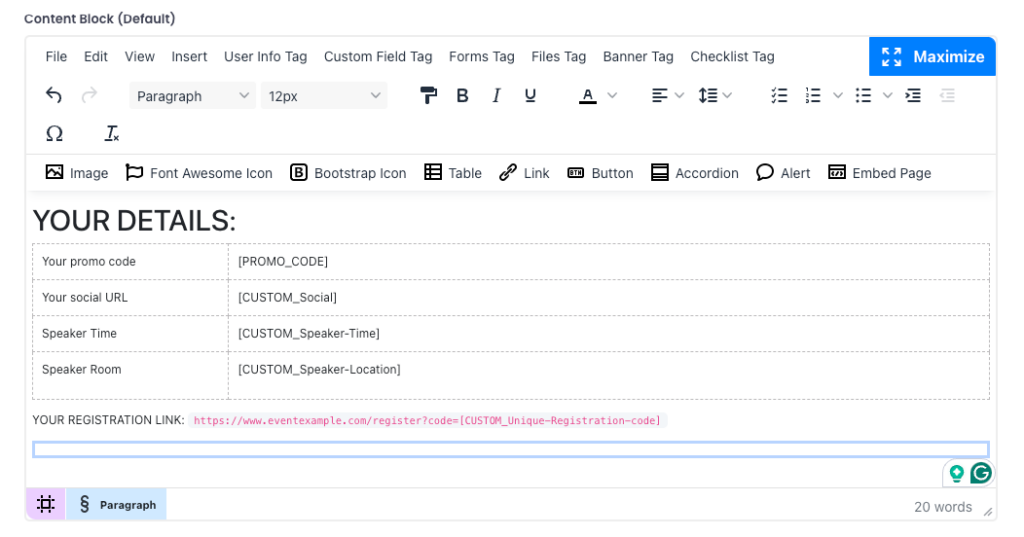Insert a Font Awesome Icon
The width and height of the screenshot is (1024, 537).
(198, 173)
